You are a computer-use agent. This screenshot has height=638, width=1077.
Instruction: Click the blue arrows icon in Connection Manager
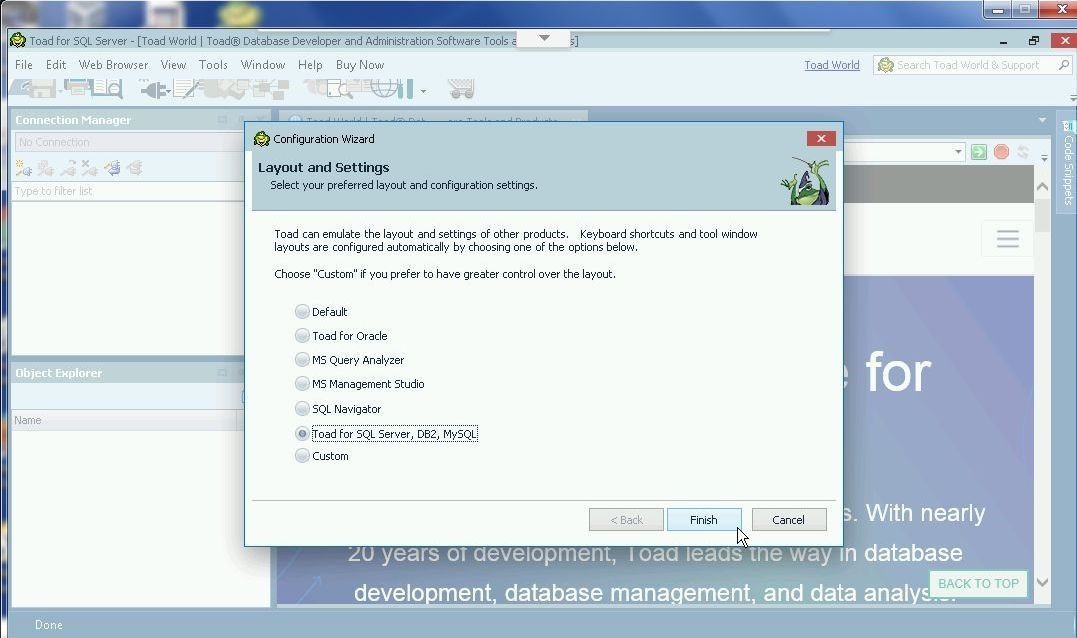(x=112, y=168)
